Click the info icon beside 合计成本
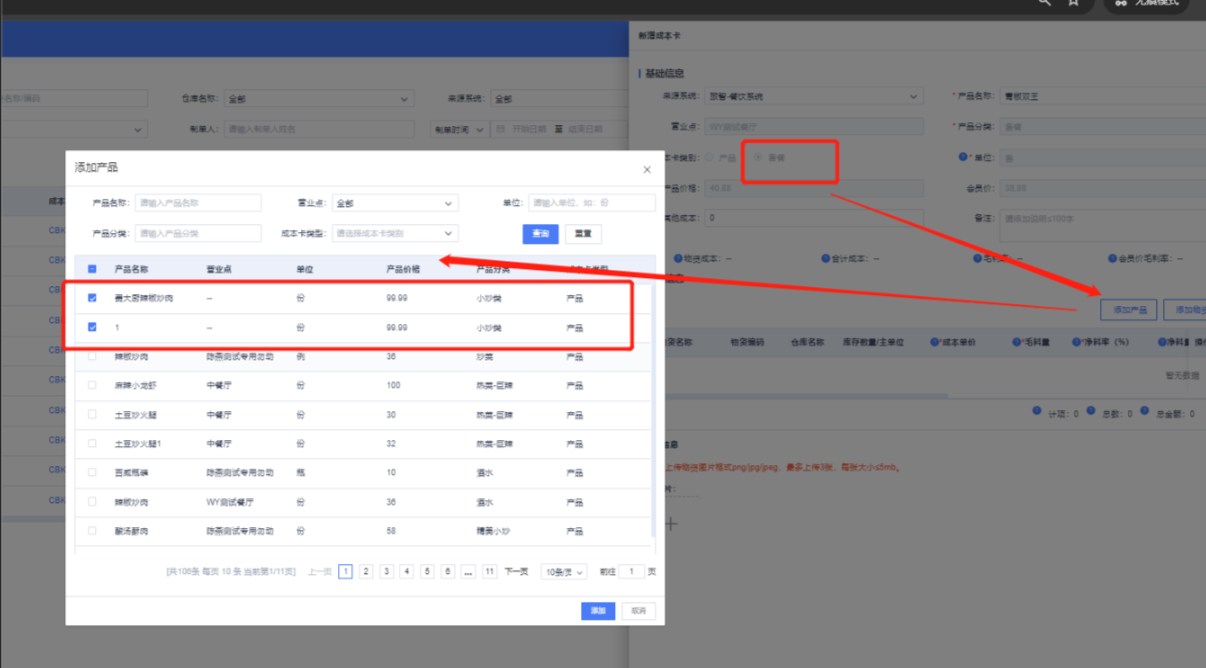 coord(825,258)
